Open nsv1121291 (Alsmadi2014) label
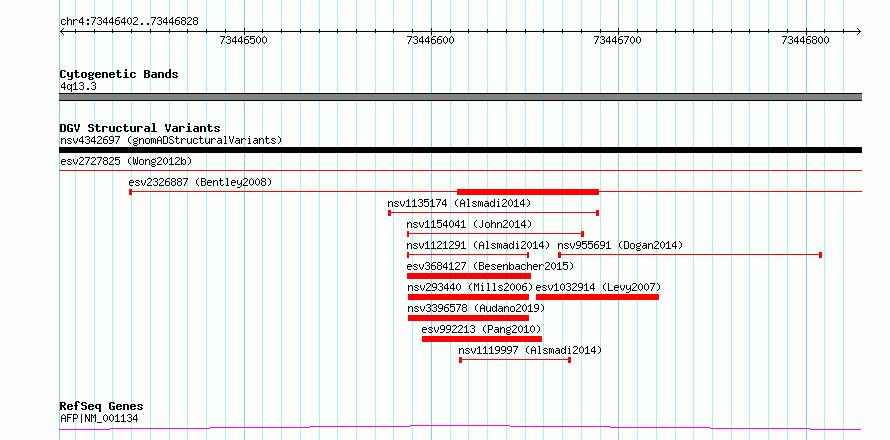 (478, 245)
